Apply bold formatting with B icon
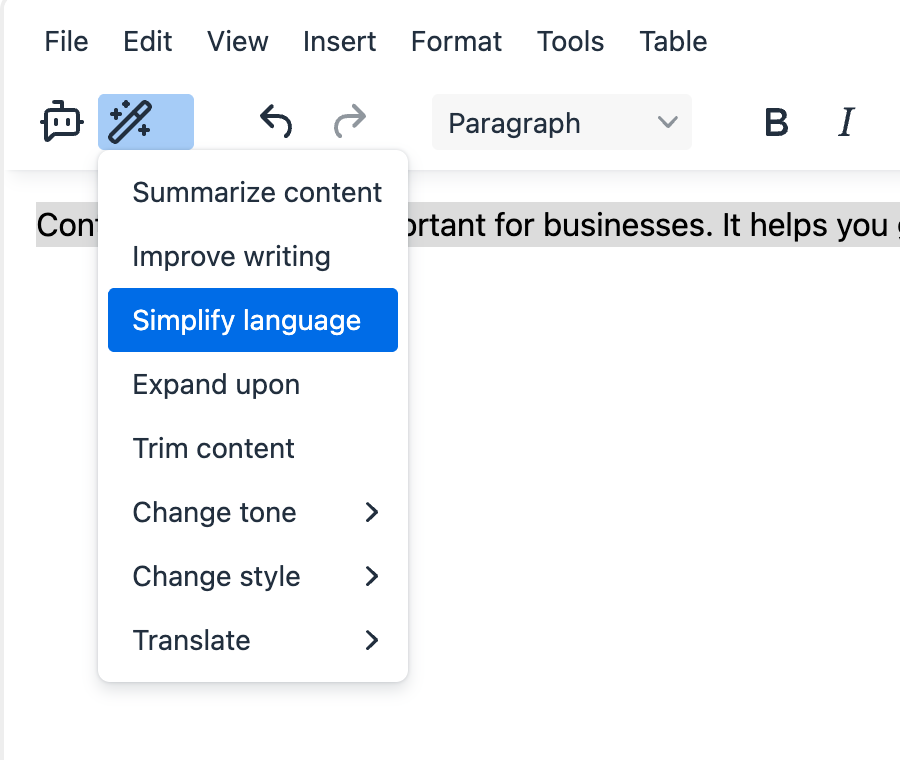Viewport: 900px width, 760px height. [776, 122]
